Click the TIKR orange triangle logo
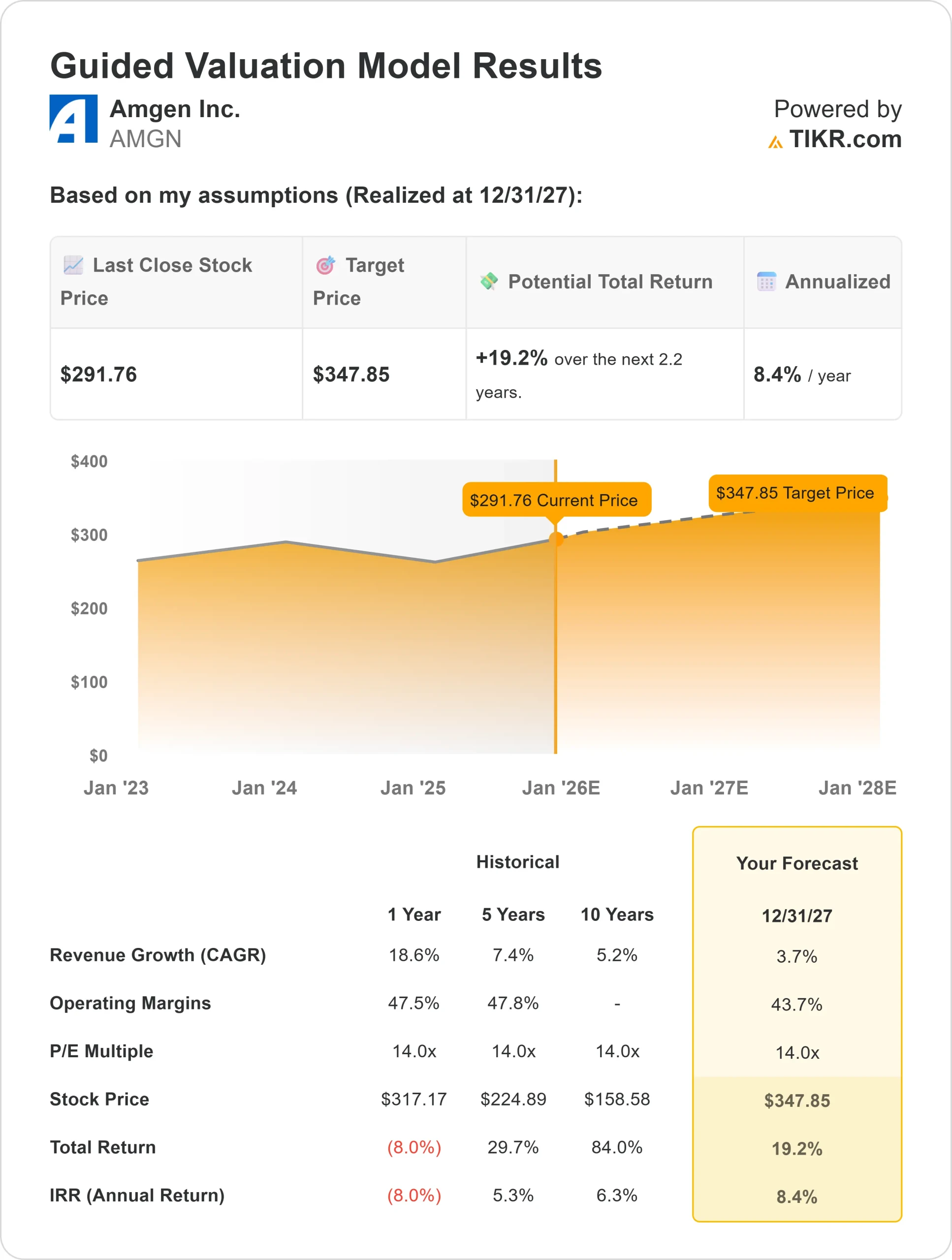Image resolution: width=952 pixels, height=1260 pixels. (775, 142)
